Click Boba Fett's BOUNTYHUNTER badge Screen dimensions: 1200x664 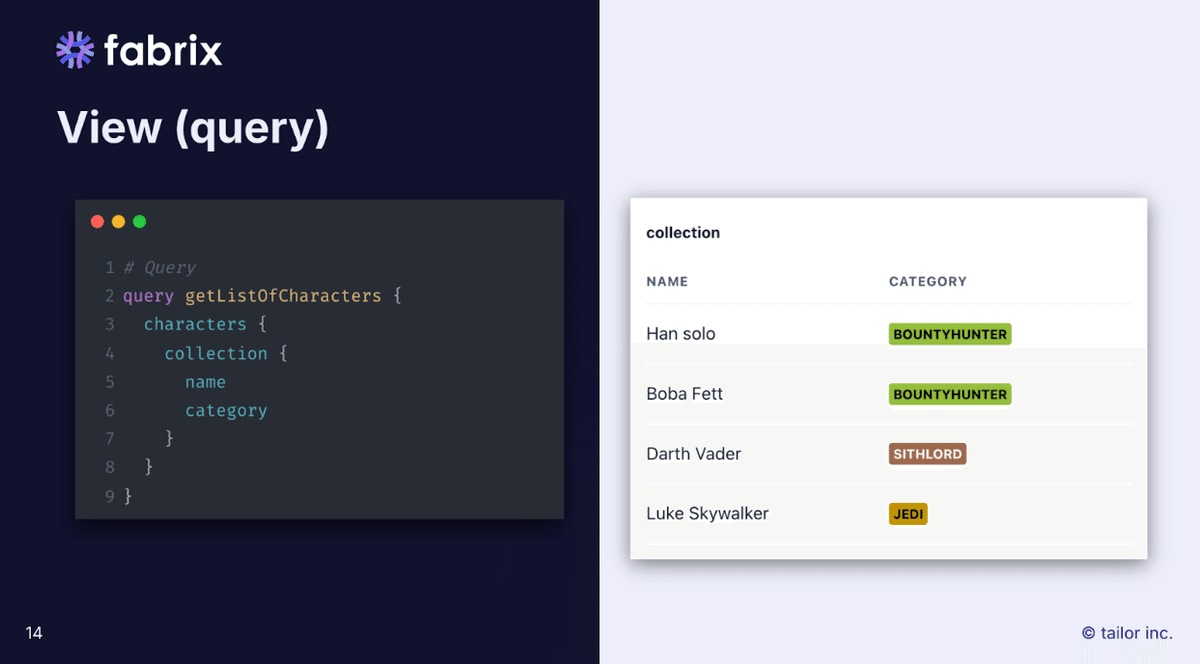point(950,394)
